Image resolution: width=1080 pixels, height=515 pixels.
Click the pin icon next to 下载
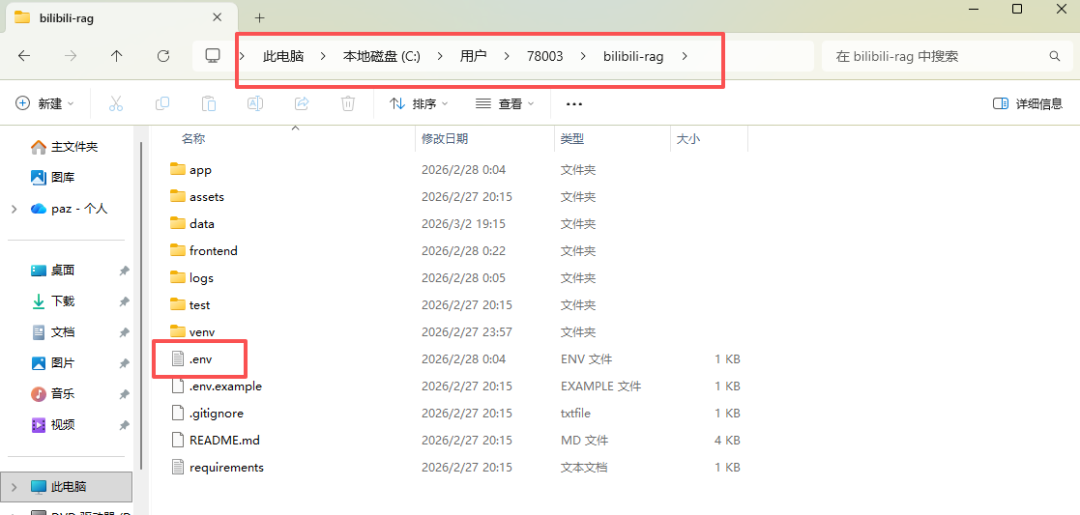pyautogui.click(x=123, y=302)
